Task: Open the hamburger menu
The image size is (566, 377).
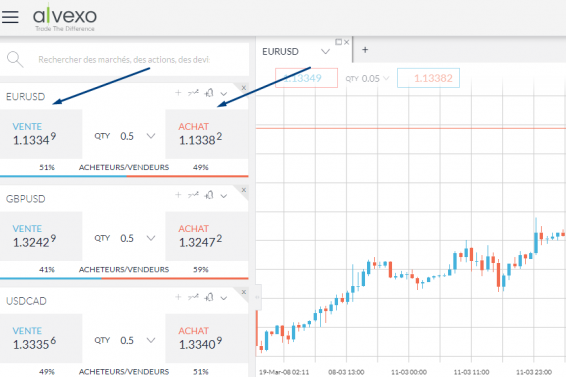Action: tap(10, 17)
